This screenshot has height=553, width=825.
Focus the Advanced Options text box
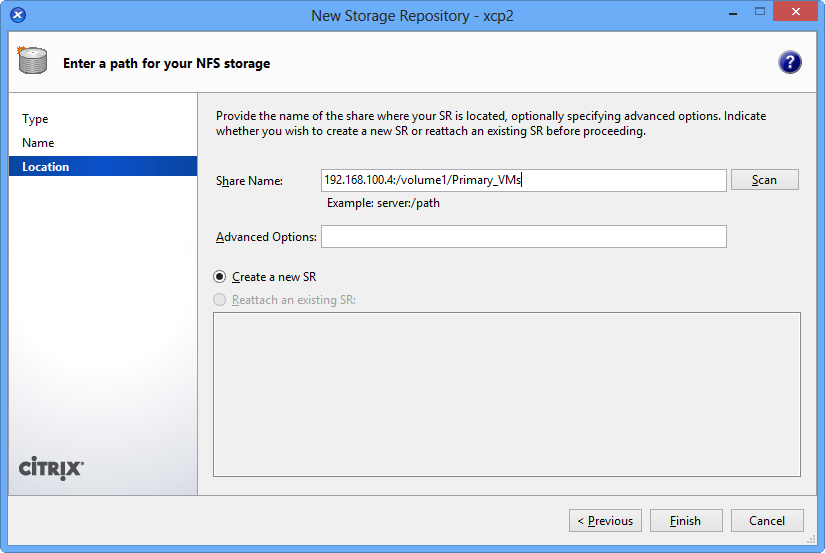[523, 237]
